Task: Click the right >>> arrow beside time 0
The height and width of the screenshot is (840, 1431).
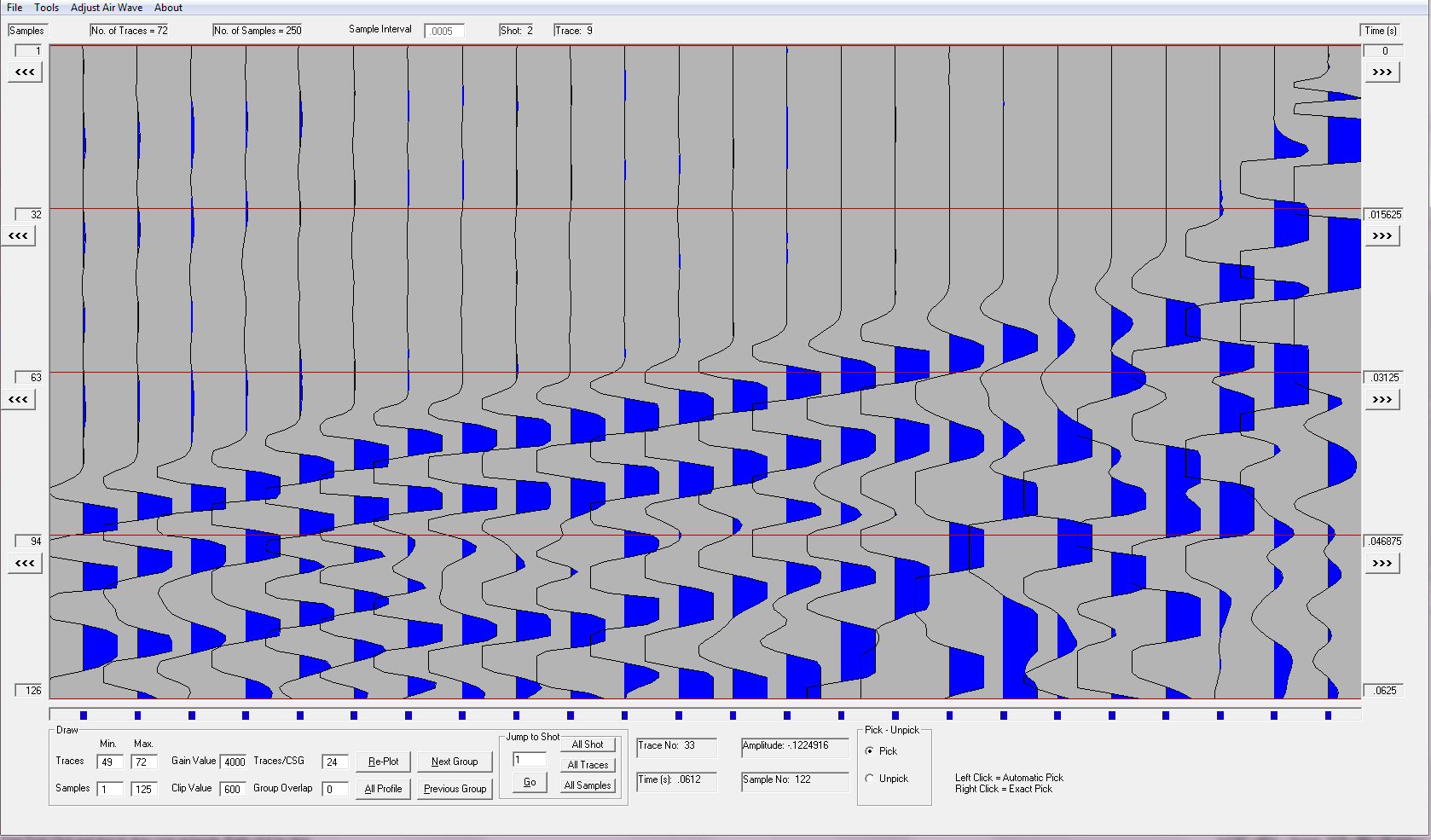Action: (x=1382, y=72)
